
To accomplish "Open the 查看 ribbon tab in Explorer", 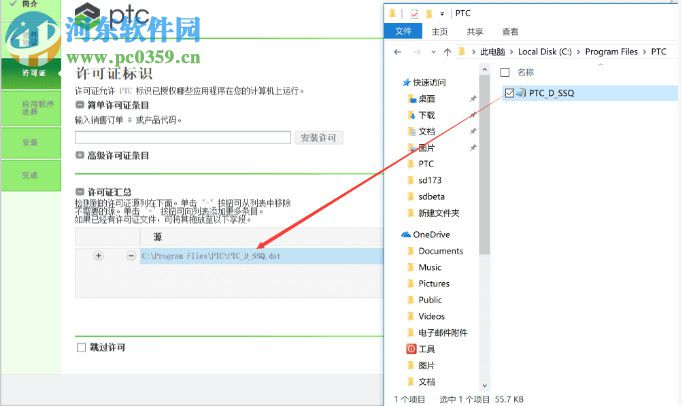I will [510, 31].
